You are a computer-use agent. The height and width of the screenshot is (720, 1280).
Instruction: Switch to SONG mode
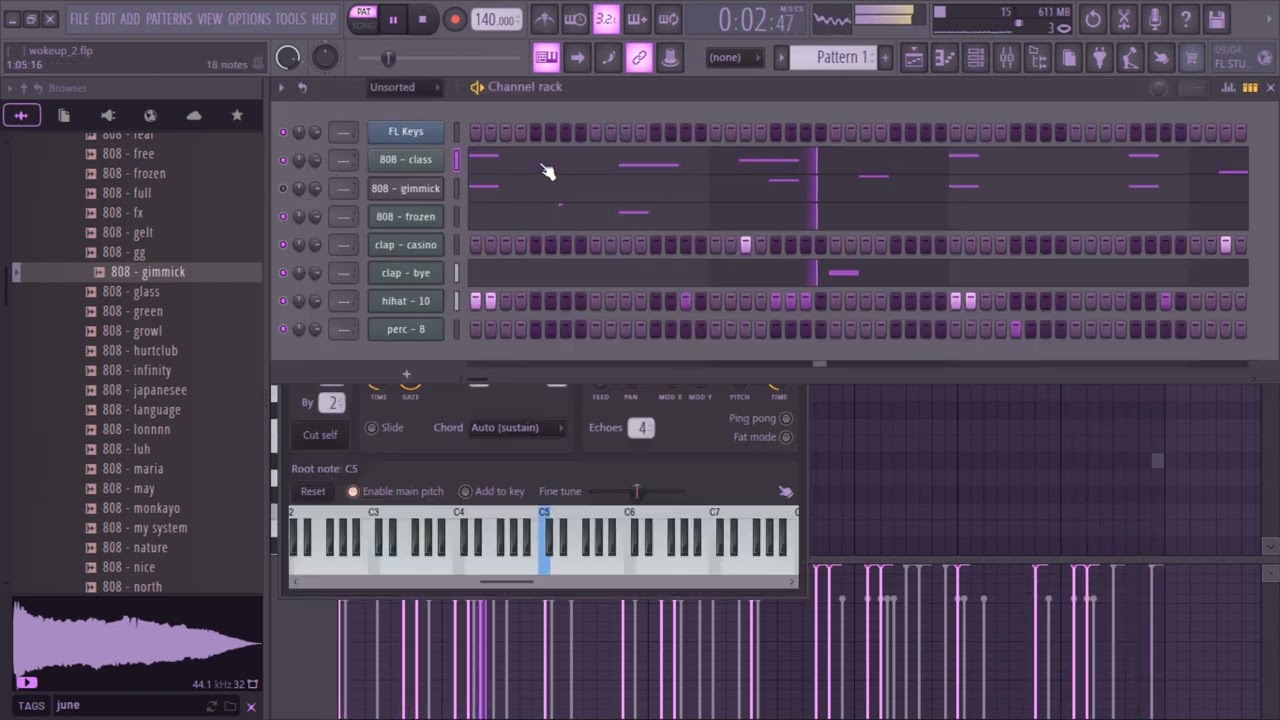[363, 25]
